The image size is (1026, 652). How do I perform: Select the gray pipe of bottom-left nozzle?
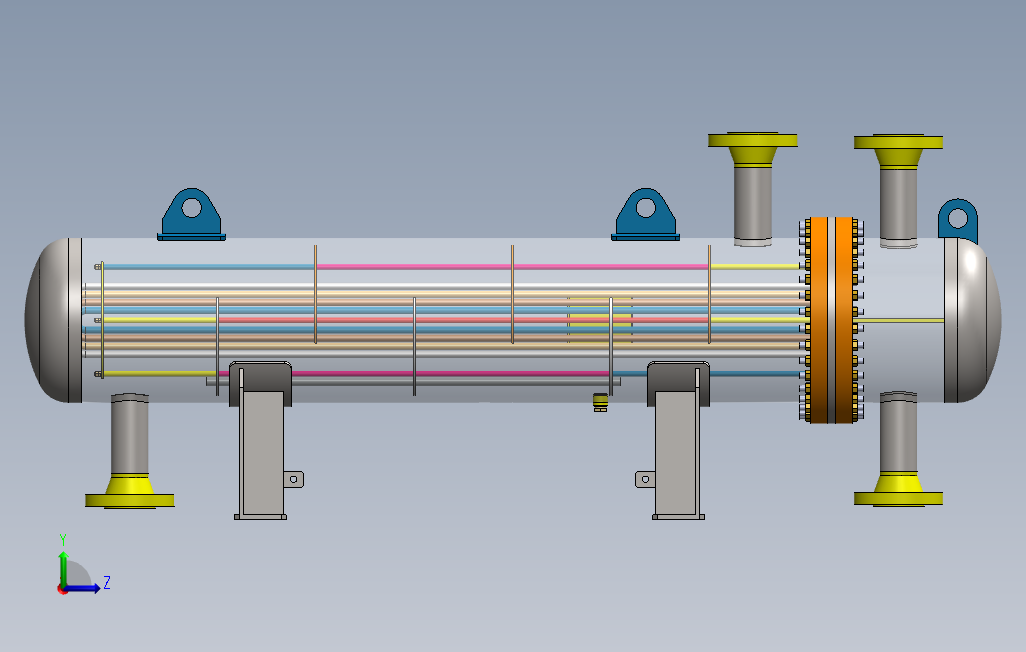130,433
